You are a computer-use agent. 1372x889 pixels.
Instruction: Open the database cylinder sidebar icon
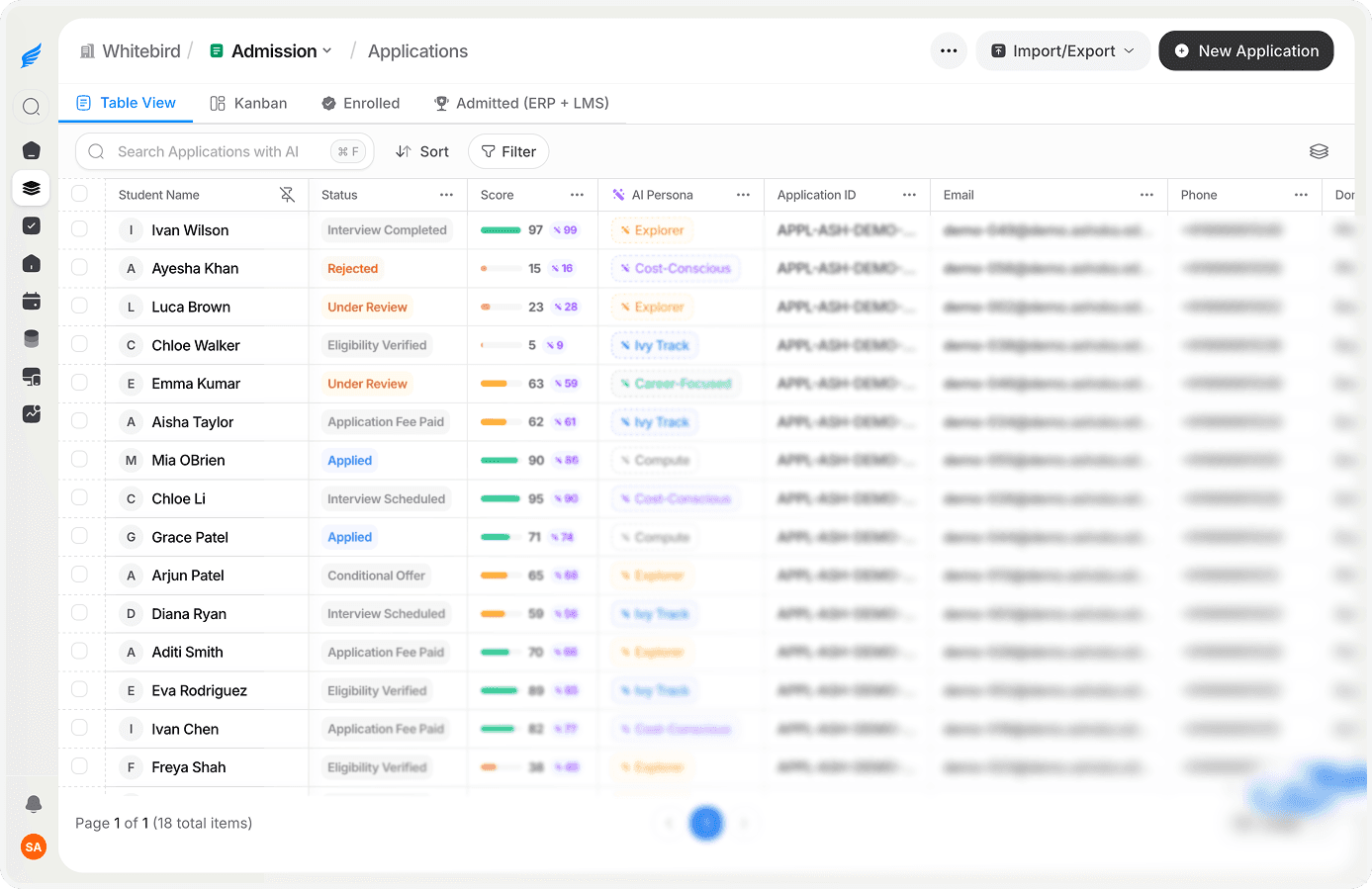click(x=32, y=338)
